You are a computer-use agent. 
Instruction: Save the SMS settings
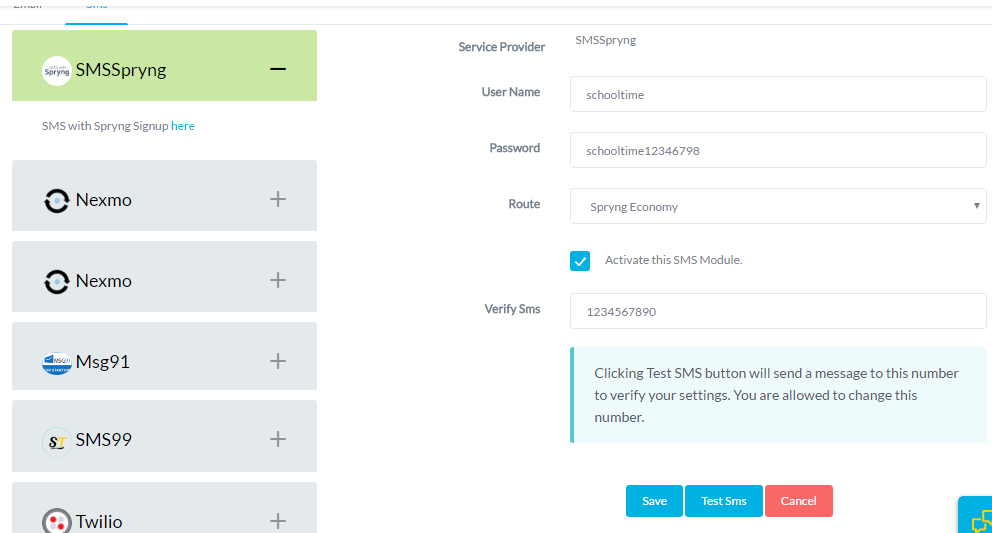654,501
